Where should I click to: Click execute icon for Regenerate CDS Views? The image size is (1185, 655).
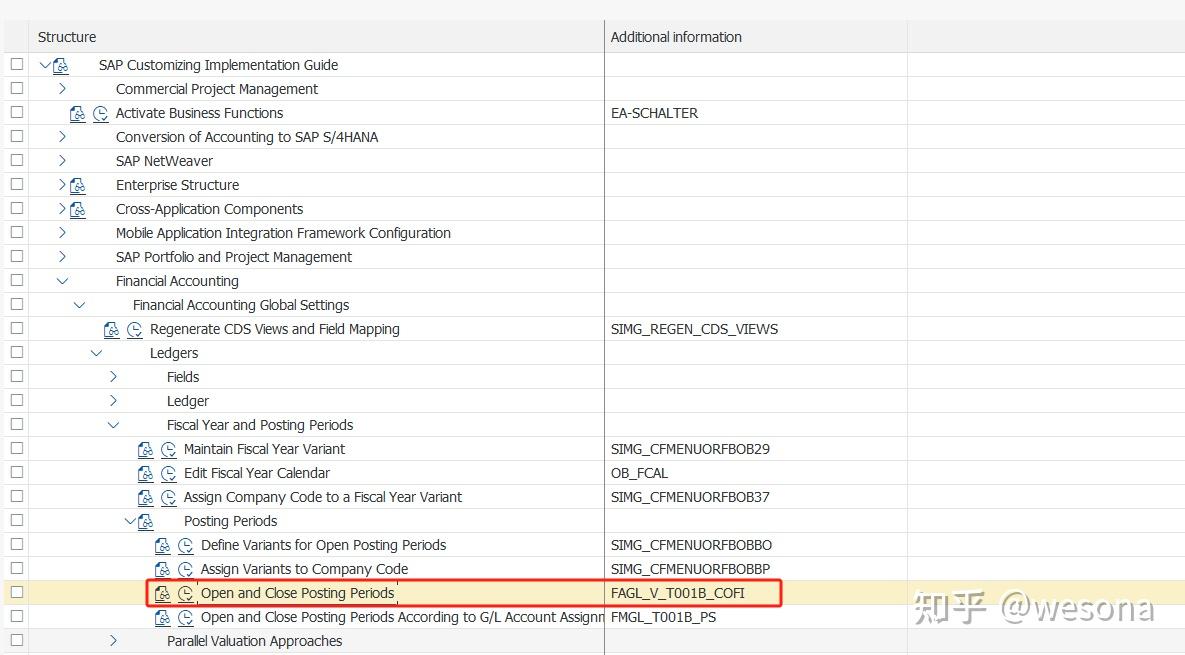point(134,330)
